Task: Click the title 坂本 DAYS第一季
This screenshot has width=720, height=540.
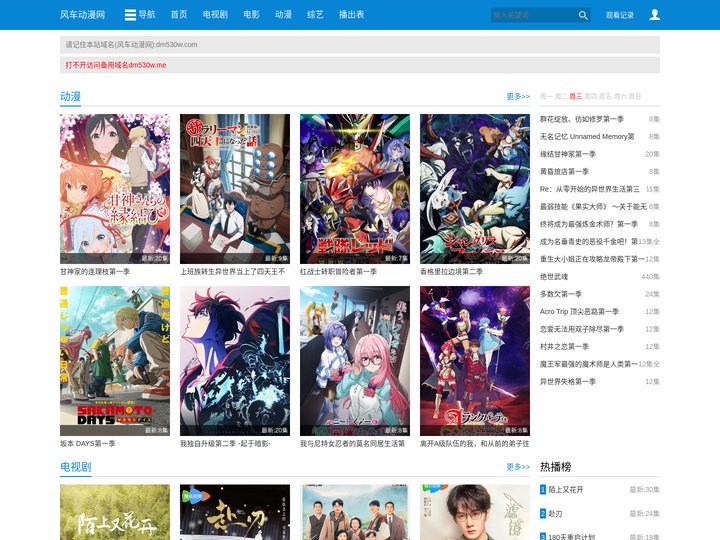Action: (88, 444)
